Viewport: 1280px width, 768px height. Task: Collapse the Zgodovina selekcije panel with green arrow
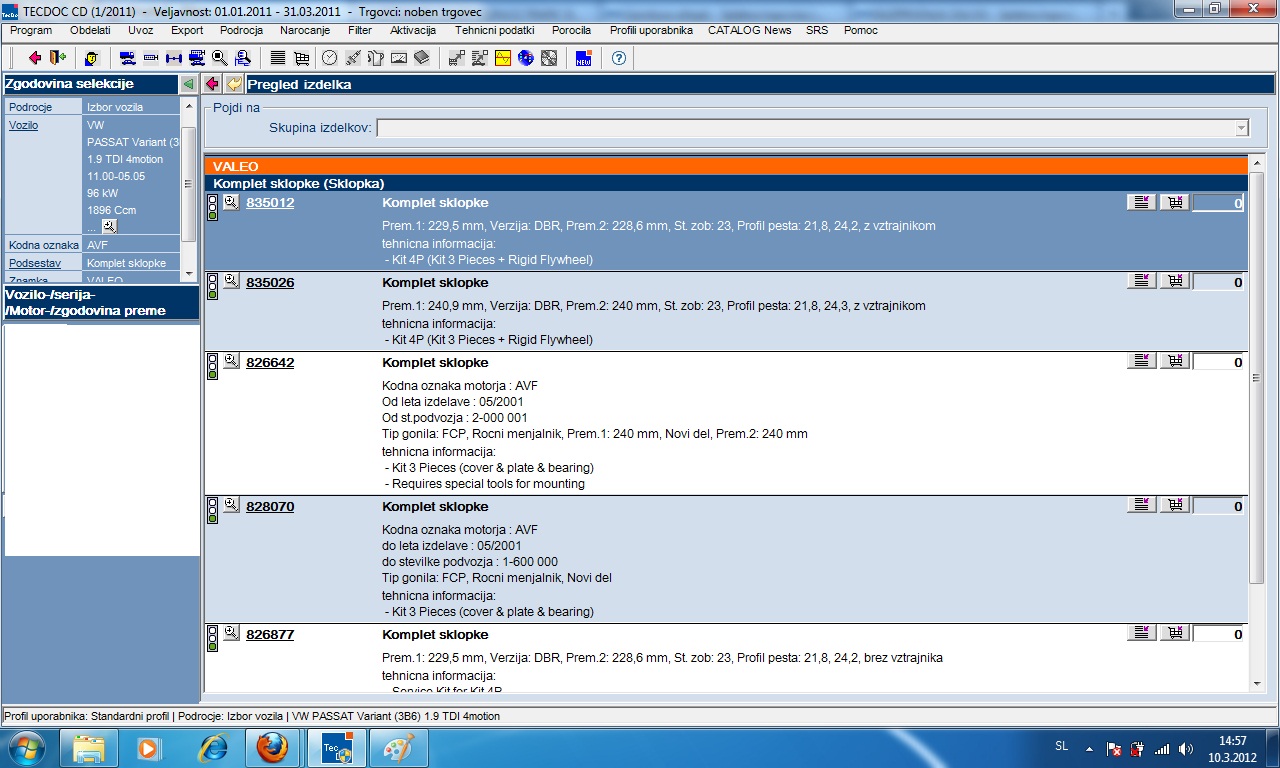[x=188, y=84]
